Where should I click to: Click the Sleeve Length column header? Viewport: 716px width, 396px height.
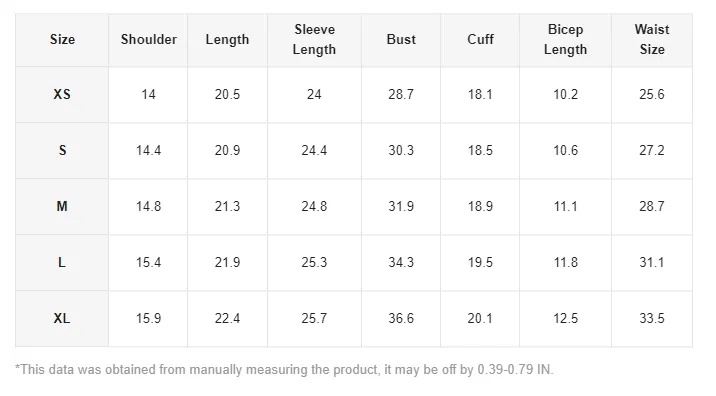pyautogui.click(x=314, y=40)
